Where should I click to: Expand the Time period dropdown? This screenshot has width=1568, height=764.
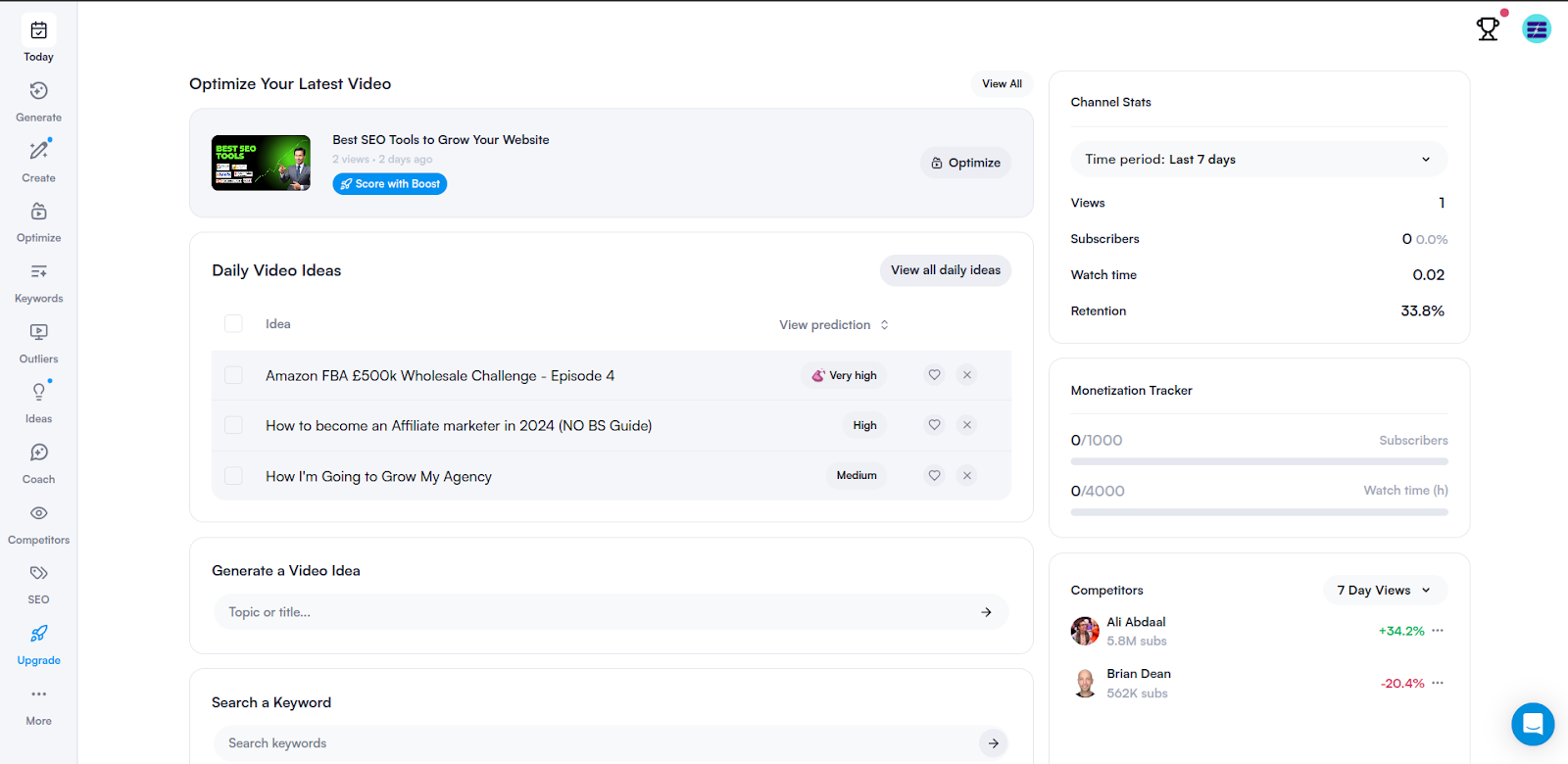pyautogui.click(x=1259, y=160)
